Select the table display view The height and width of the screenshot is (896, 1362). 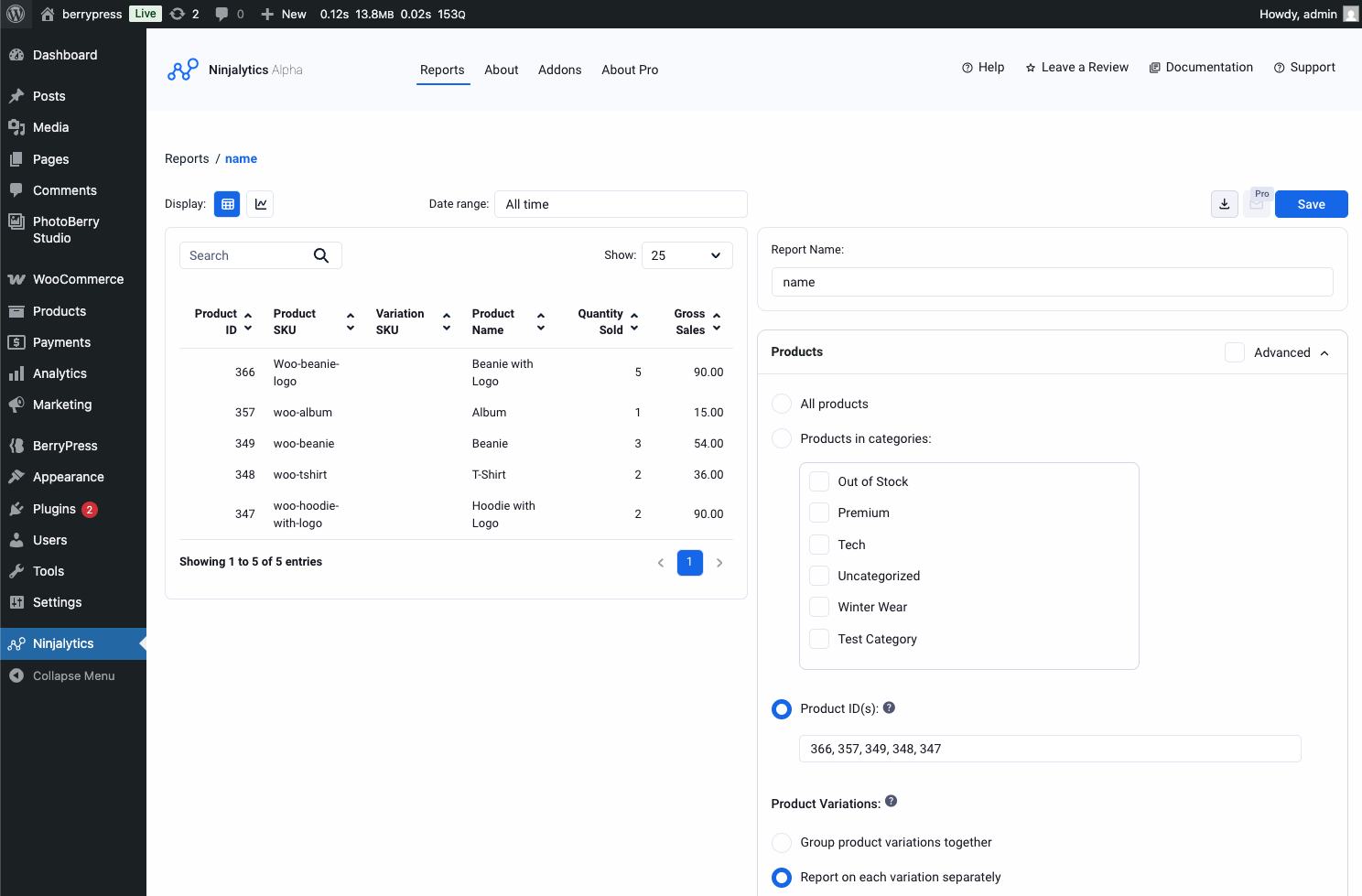(227, 203)
